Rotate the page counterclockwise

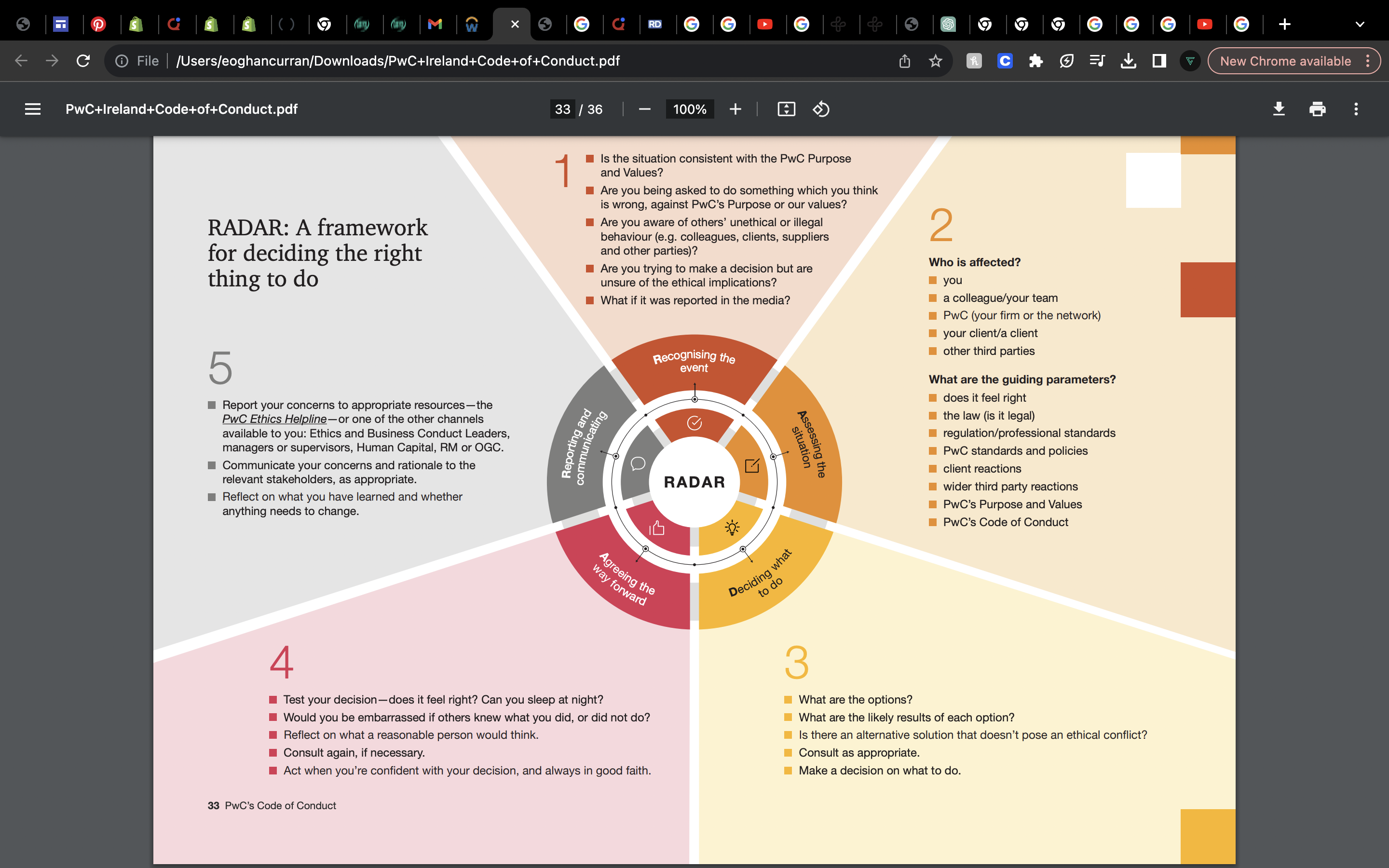pos(820,109)
